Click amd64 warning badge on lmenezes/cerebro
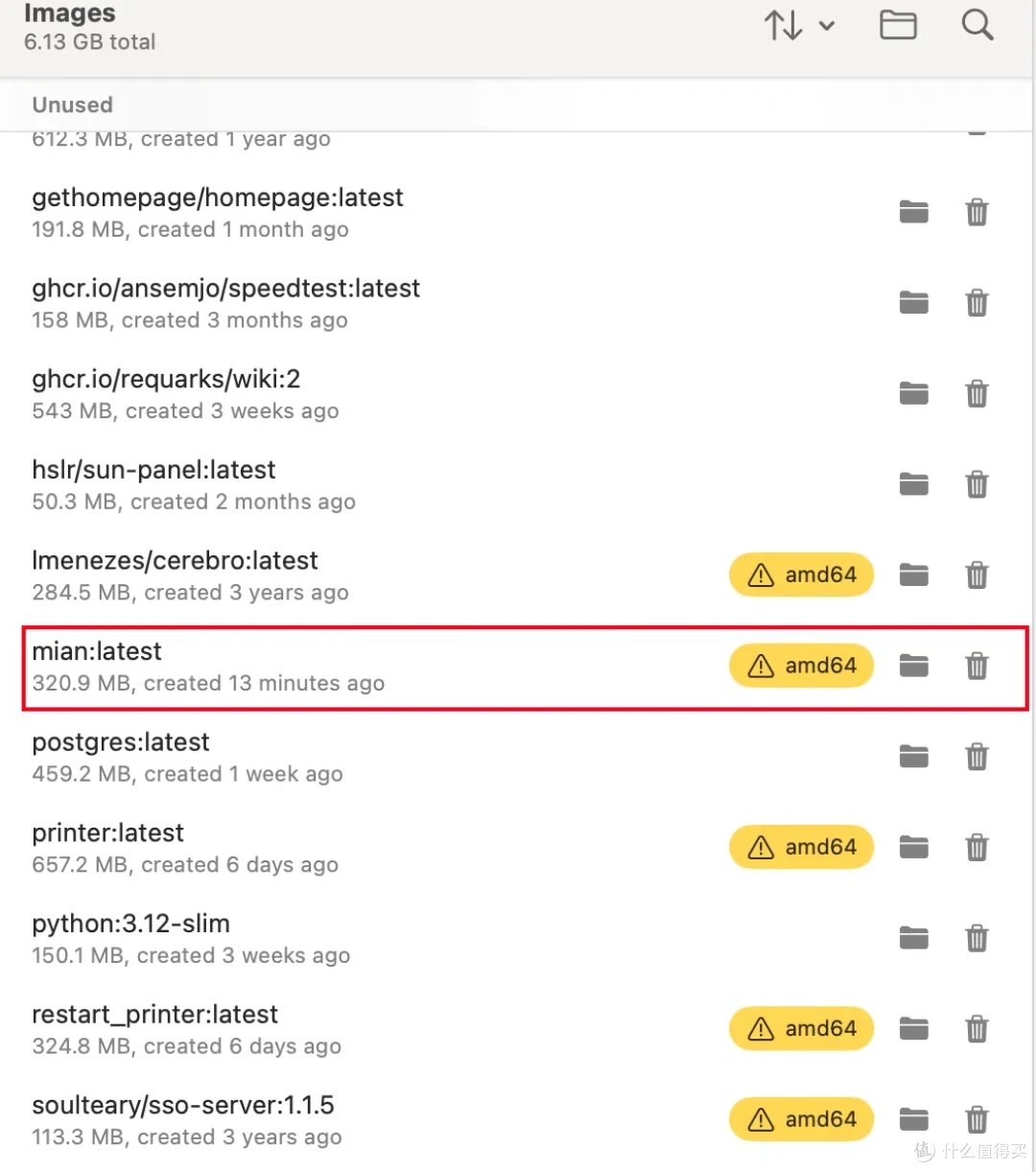This screenshot has width=1036, height=1172. tap(802, 574)
